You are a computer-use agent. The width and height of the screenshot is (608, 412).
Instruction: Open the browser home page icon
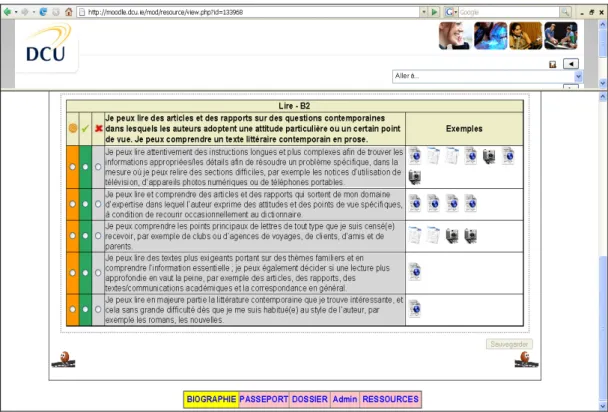click(x=69, y=12)
